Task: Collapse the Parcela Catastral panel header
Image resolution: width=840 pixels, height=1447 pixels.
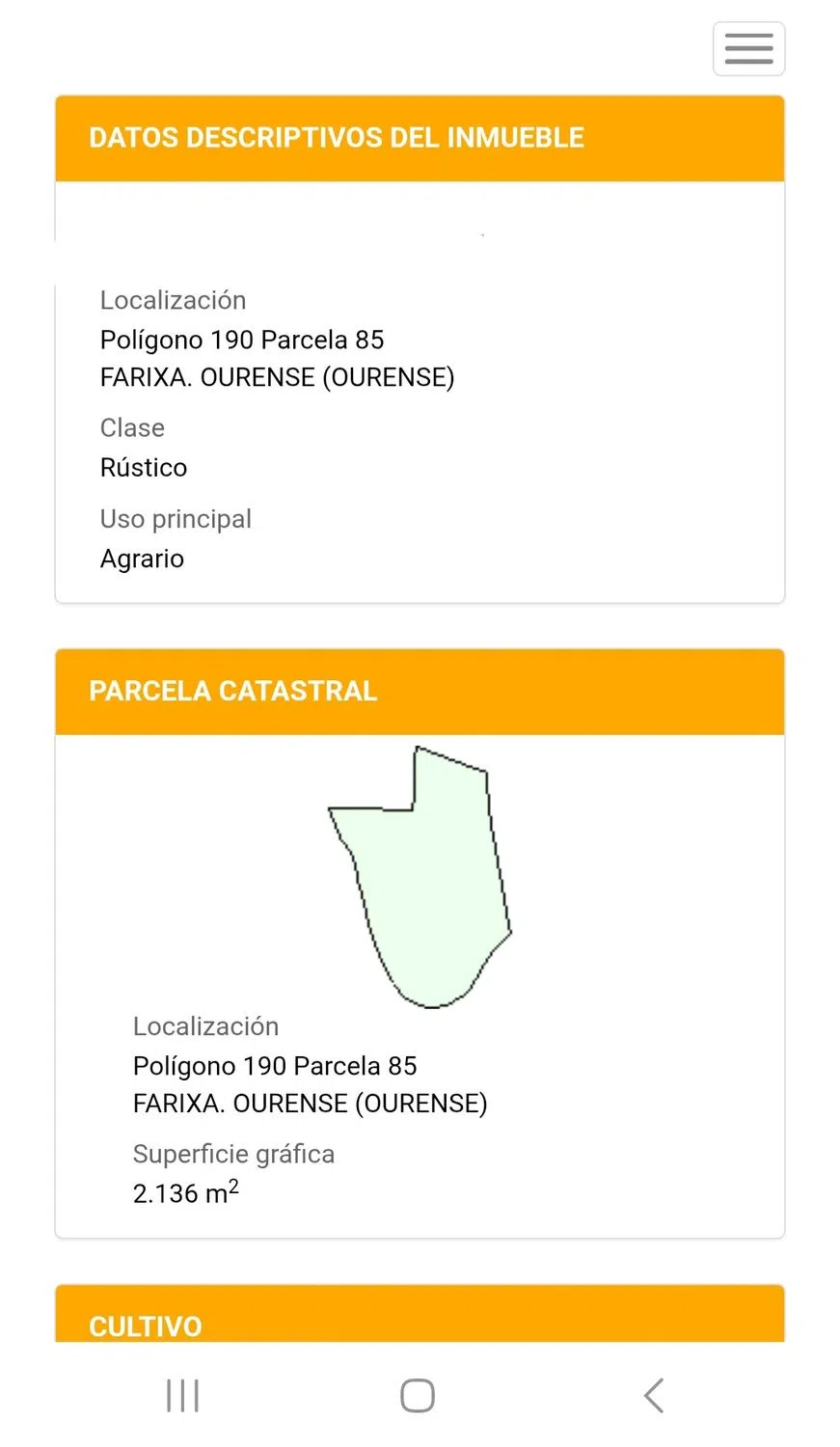Action: (x=232, y=692)
